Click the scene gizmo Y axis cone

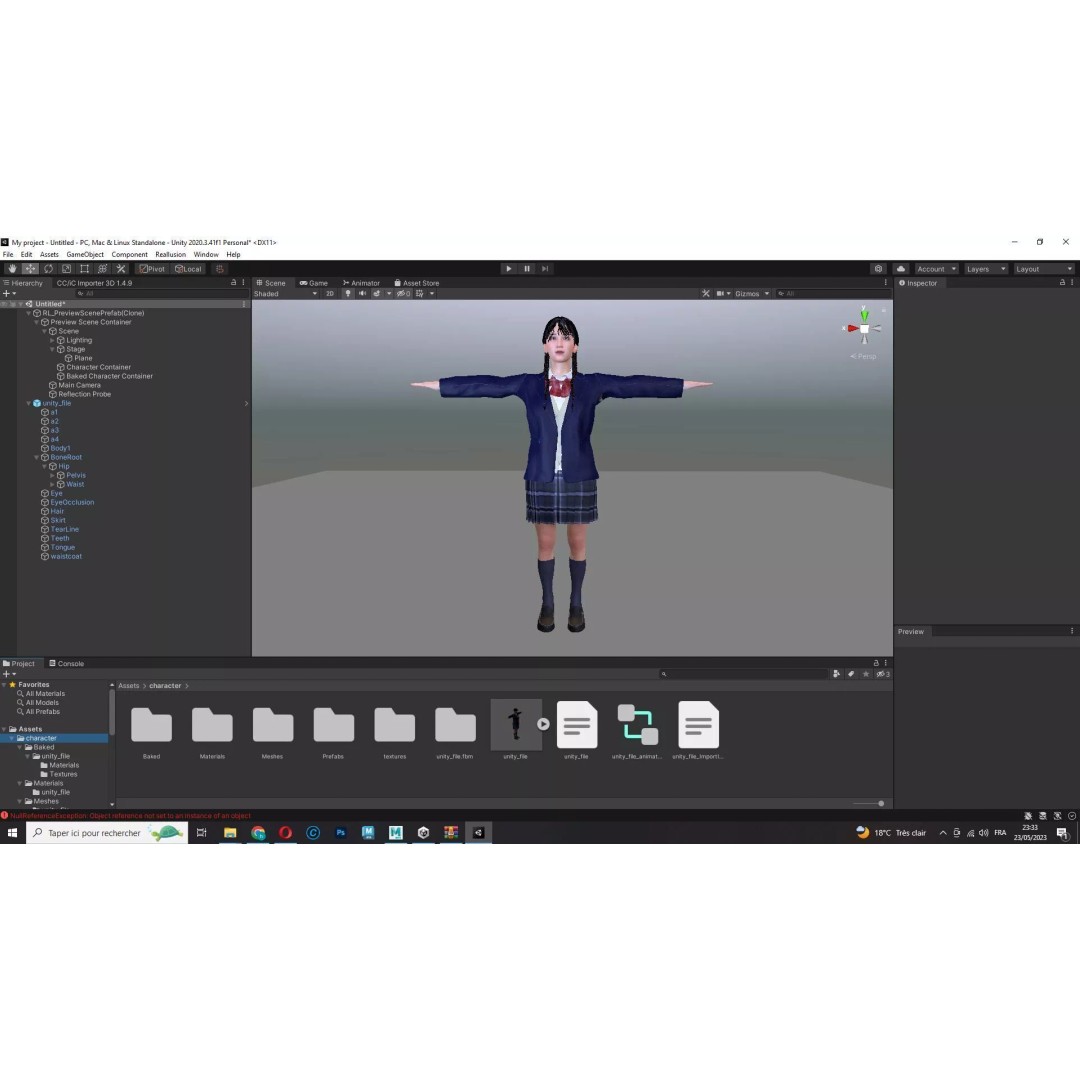864,314
